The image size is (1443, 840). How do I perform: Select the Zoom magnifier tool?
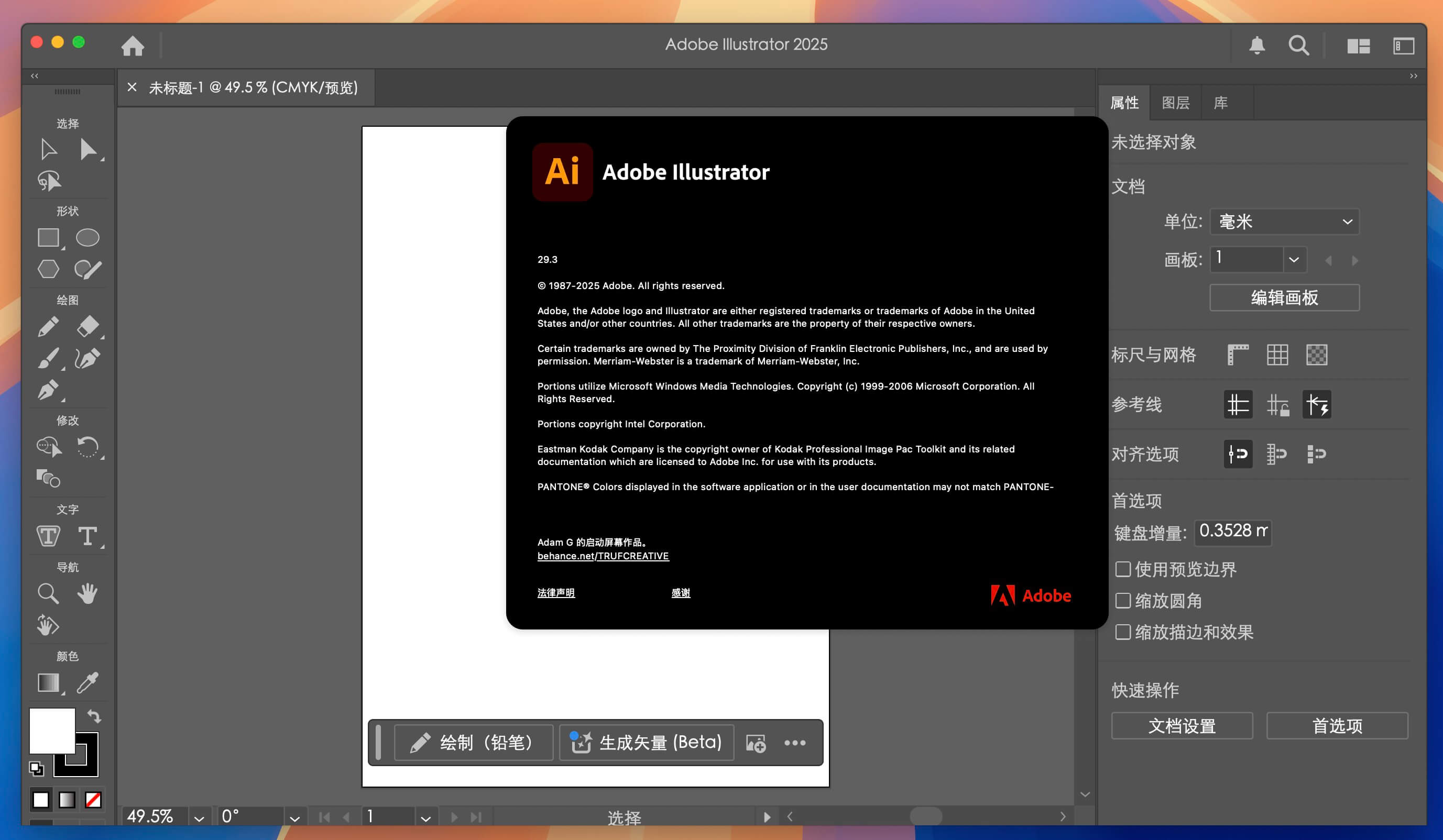click(48, 593)
